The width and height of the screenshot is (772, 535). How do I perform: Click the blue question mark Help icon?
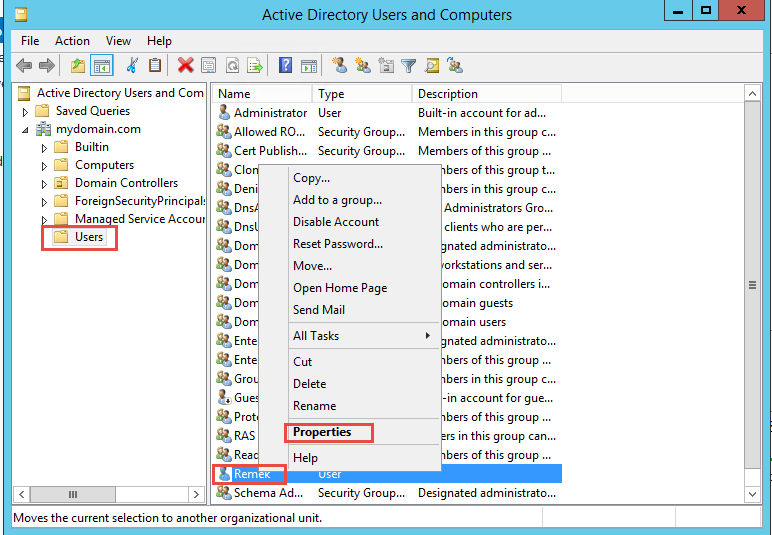coord(286,65)
